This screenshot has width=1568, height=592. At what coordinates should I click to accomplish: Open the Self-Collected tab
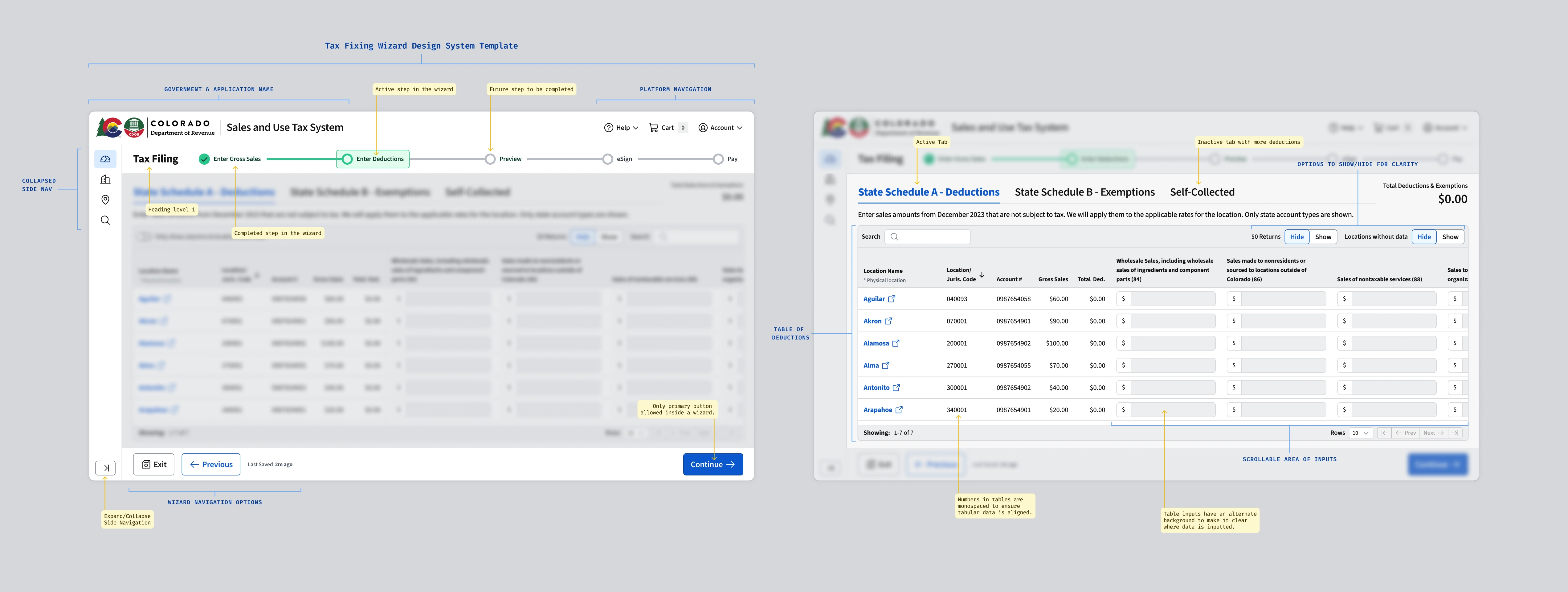tap(1202, 192)
